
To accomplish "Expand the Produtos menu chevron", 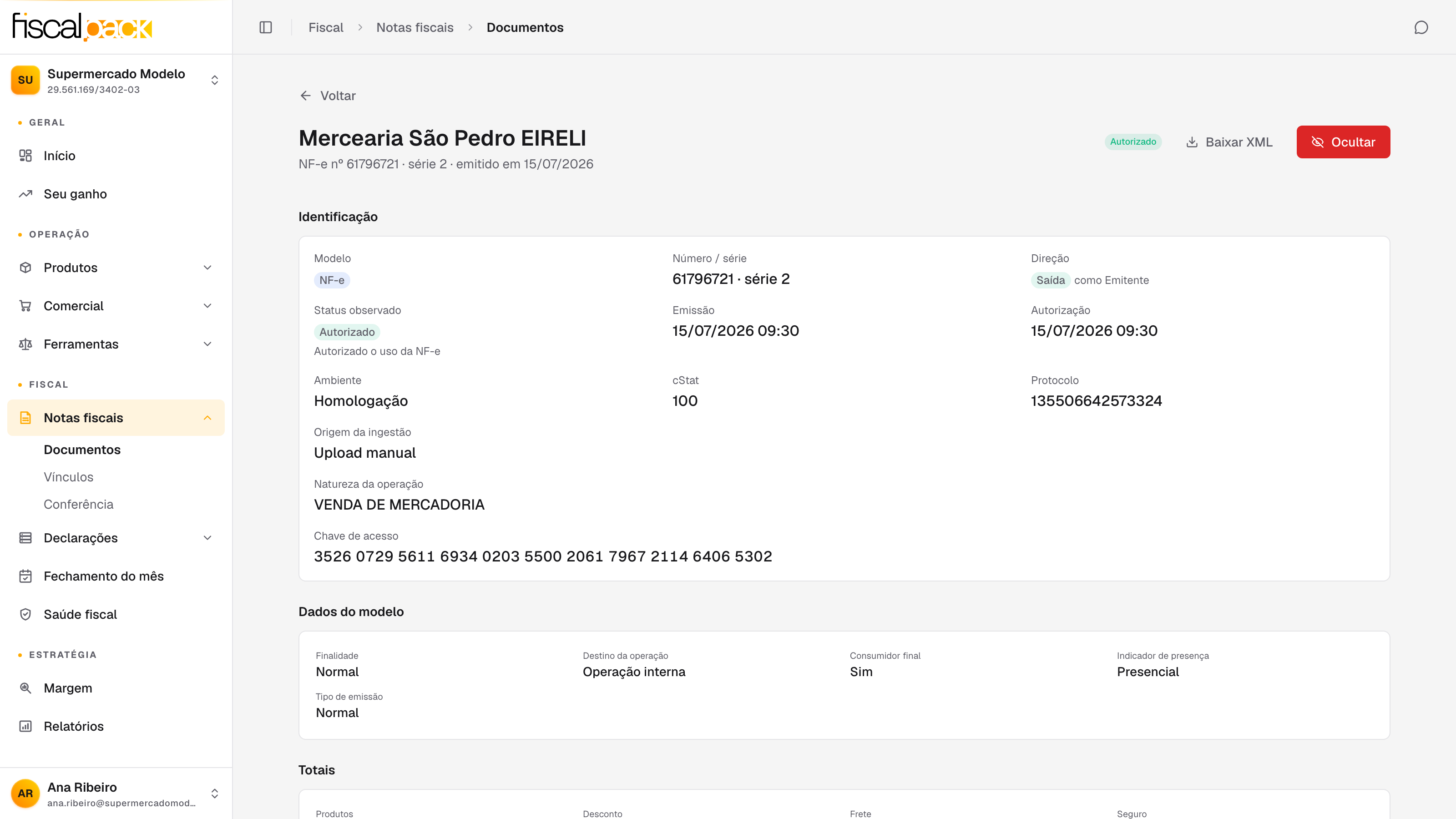I will tap(207, 268).
